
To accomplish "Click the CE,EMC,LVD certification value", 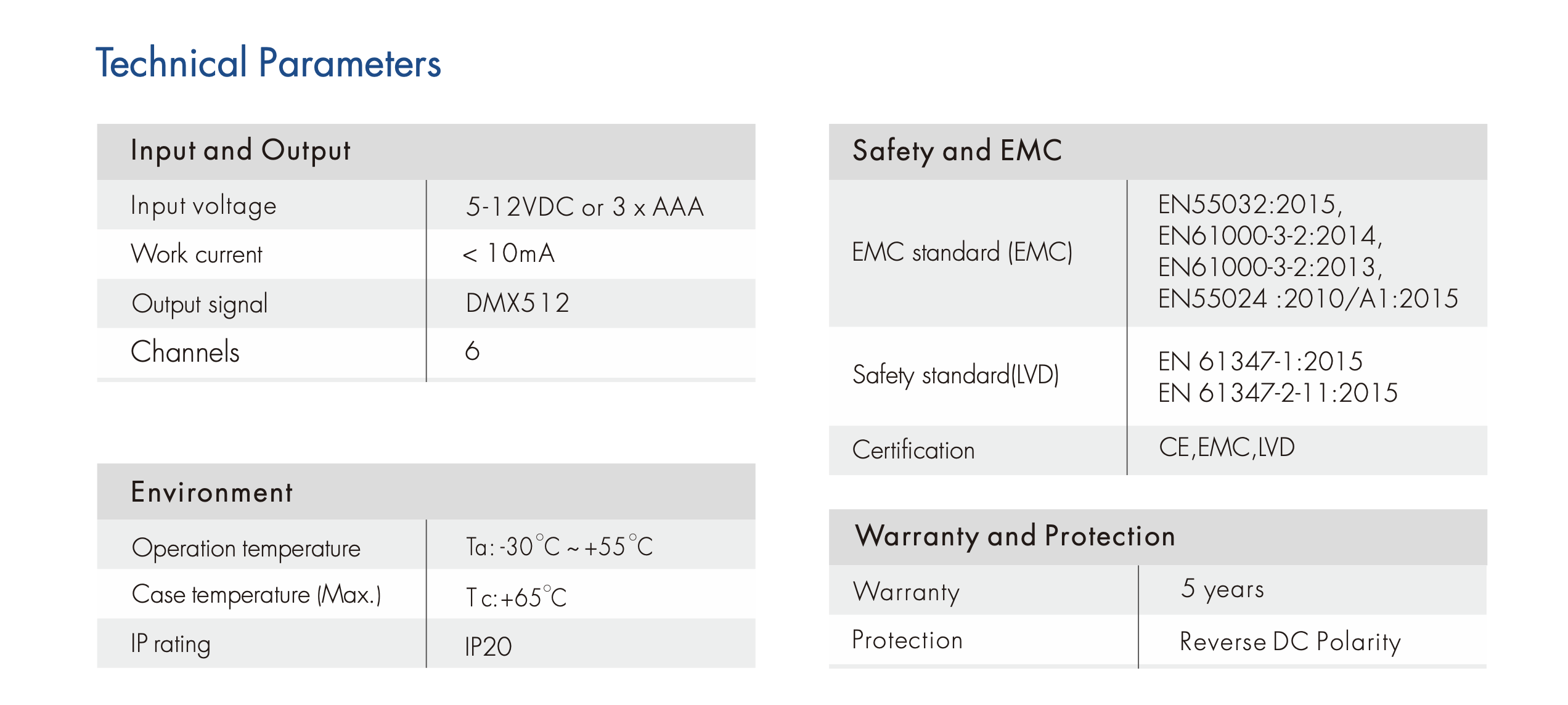I will (x=1227, y=447).
